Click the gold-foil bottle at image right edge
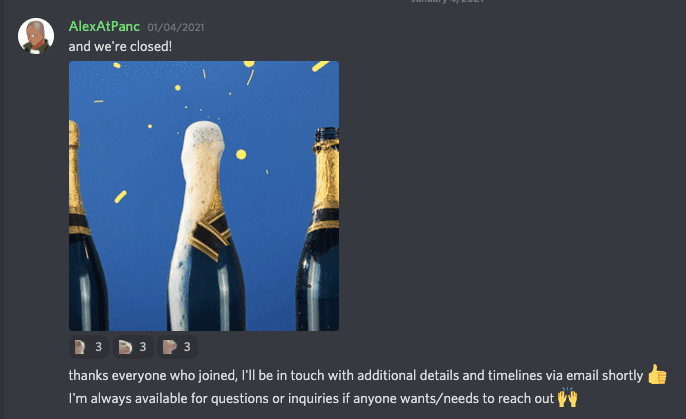Screen dimensions: 686x419 (318, 229)
